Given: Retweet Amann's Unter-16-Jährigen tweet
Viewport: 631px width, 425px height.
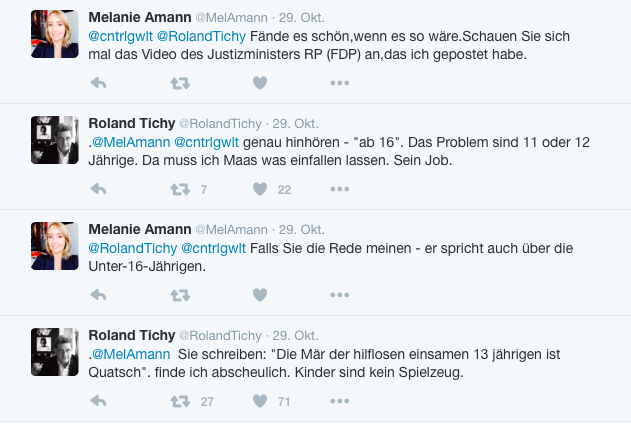Looking at the screenshot, I should (x=180, y=295).
